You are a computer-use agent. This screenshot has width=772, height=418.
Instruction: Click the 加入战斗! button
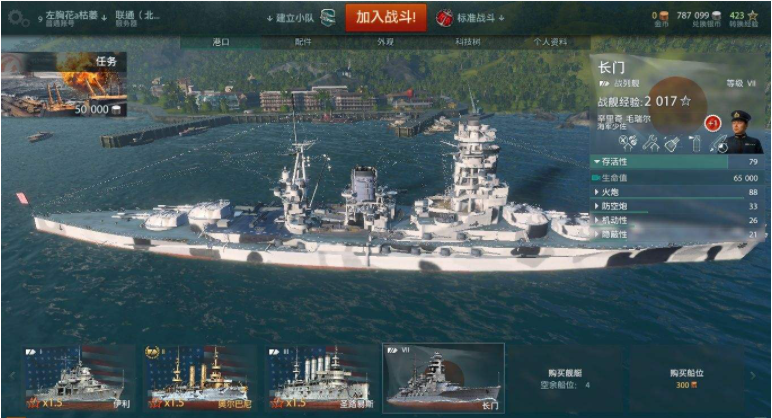coord(386,17)
